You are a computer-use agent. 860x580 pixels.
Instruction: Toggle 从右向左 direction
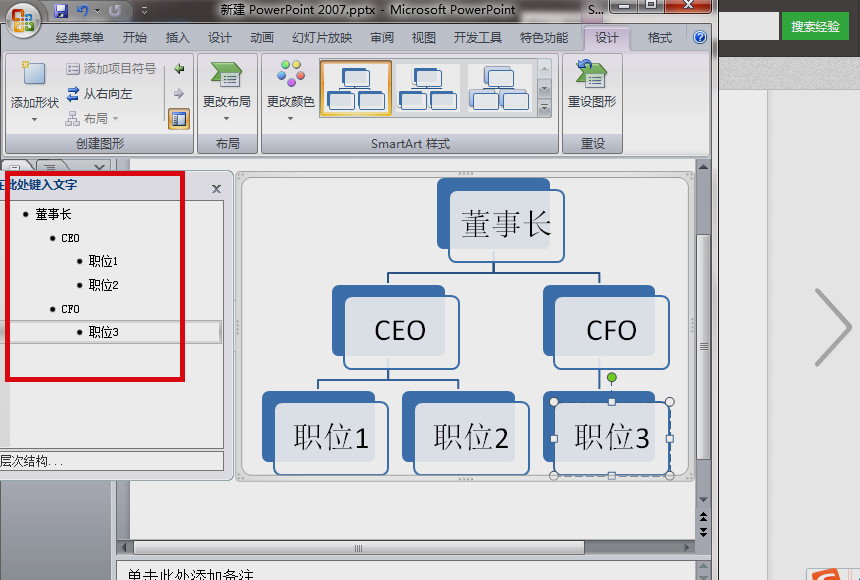coord(99,94)
